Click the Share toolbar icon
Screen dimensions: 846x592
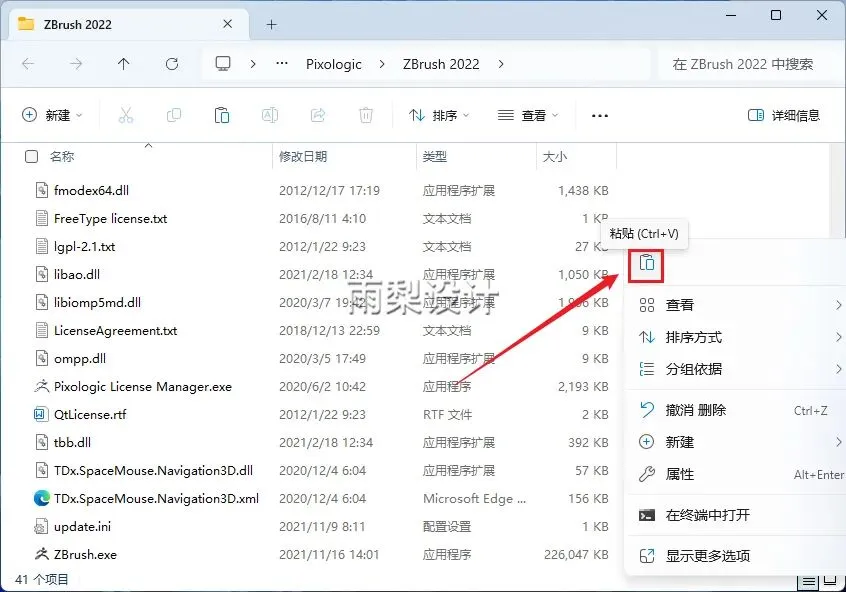318,115
